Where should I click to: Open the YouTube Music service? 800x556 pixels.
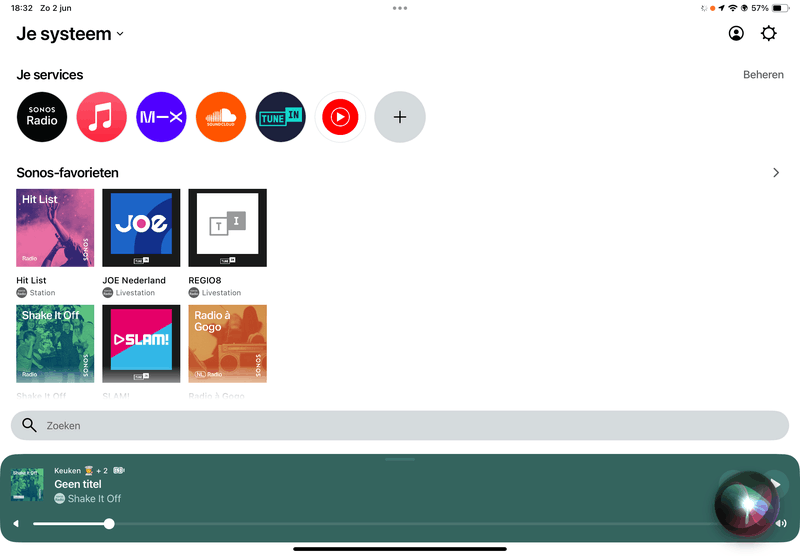340,117
